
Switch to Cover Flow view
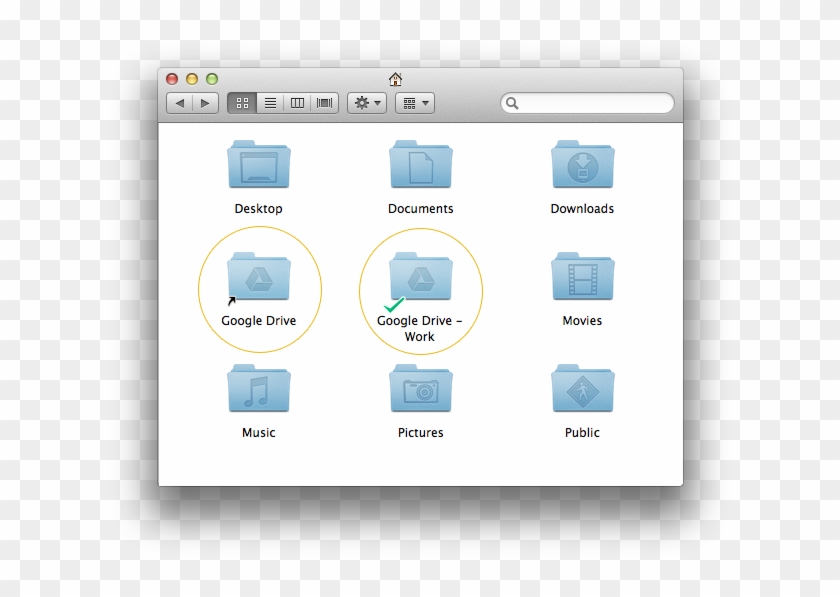(x=324, y=103)
